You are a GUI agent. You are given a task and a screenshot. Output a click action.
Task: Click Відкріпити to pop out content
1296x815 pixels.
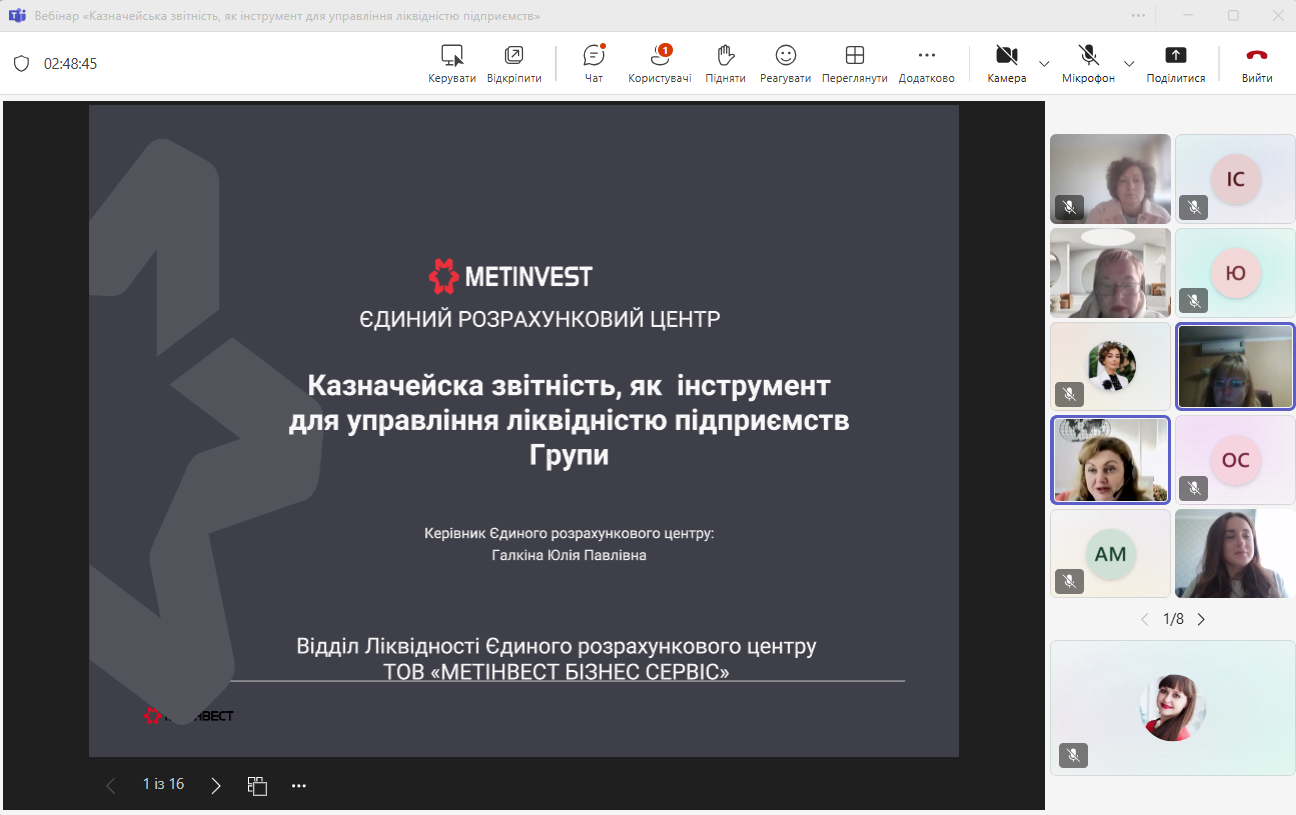point(514,63)
